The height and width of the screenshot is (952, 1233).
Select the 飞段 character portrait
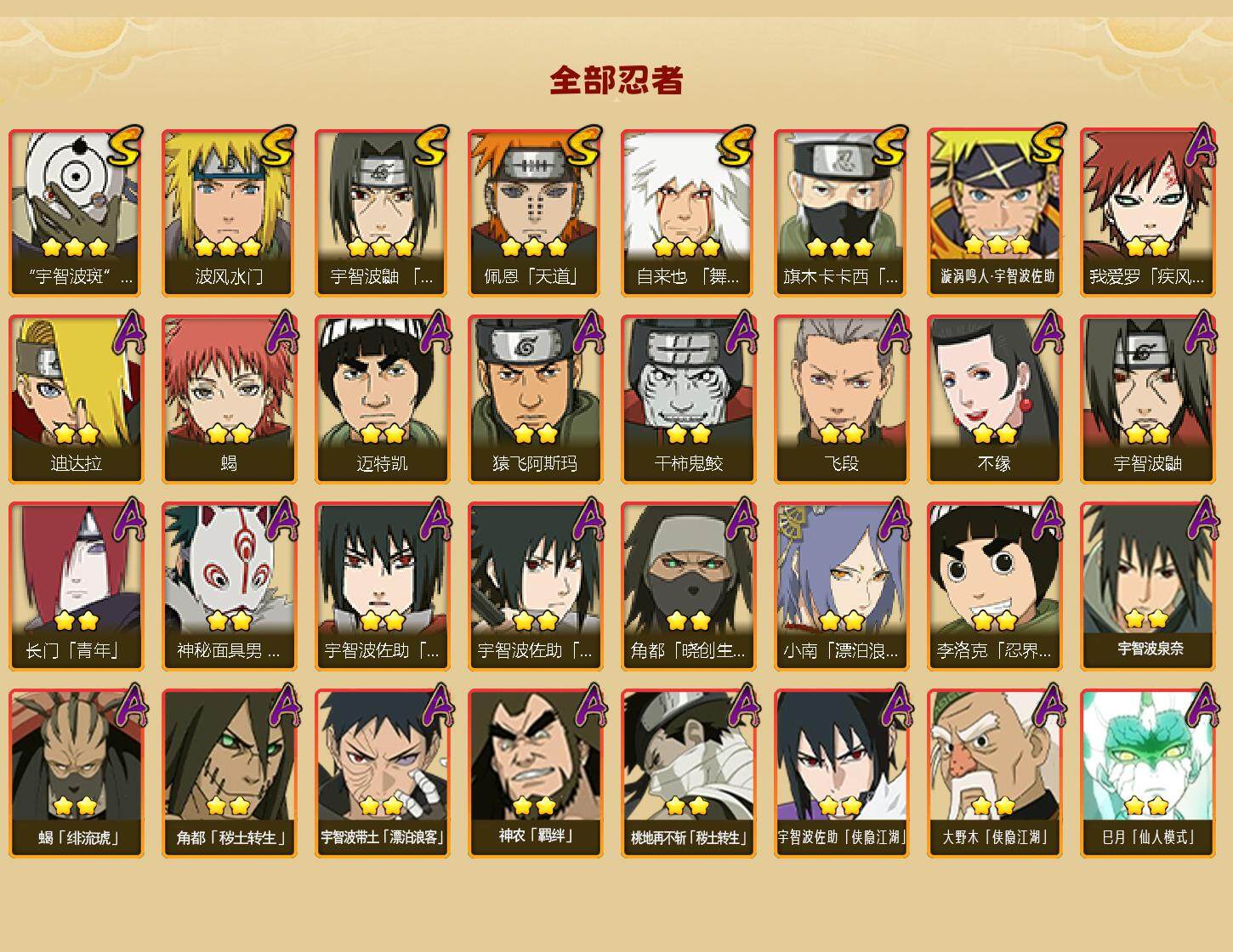[x=842, y=399]
